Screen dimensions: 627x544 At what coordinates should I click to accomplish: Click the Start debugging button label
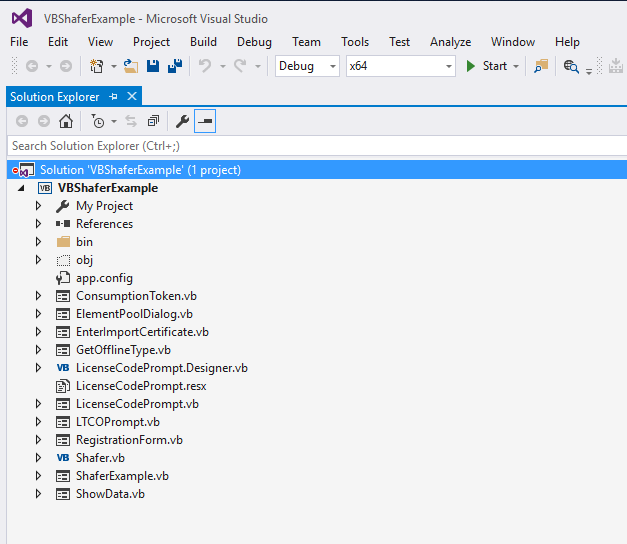[495, 66]
